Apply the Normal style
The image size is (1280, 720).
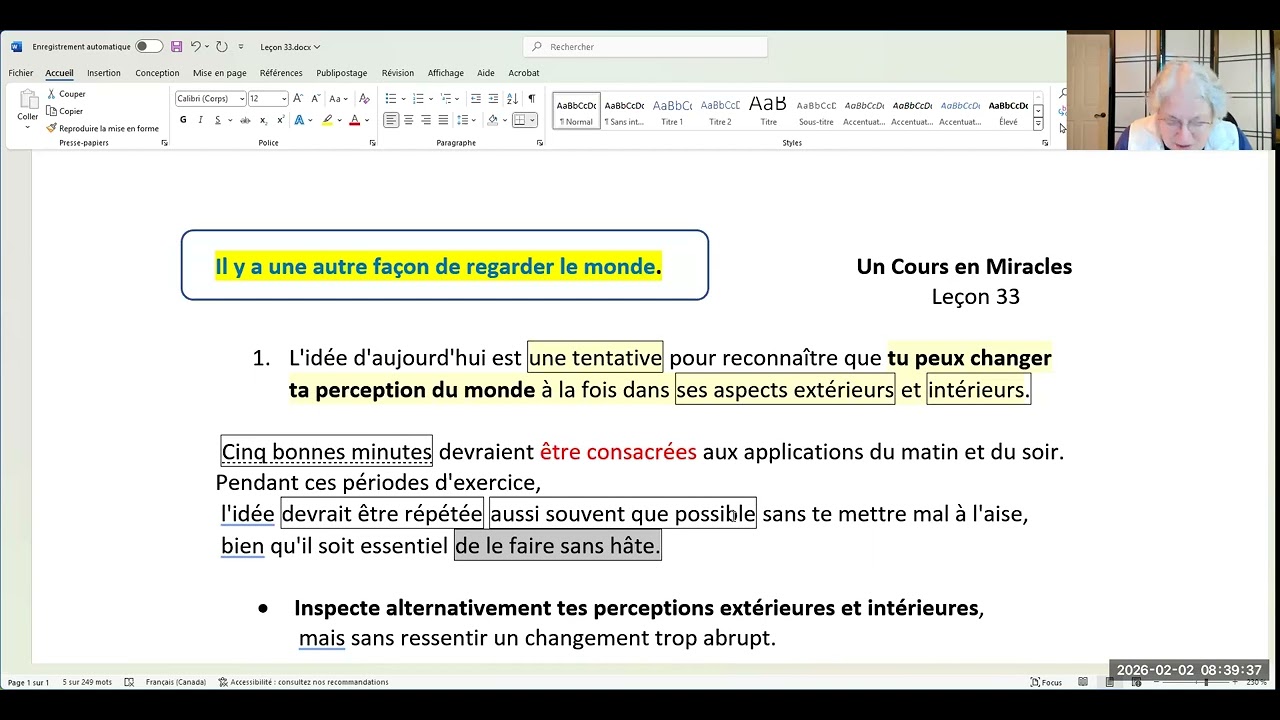[x=576, y=112]
